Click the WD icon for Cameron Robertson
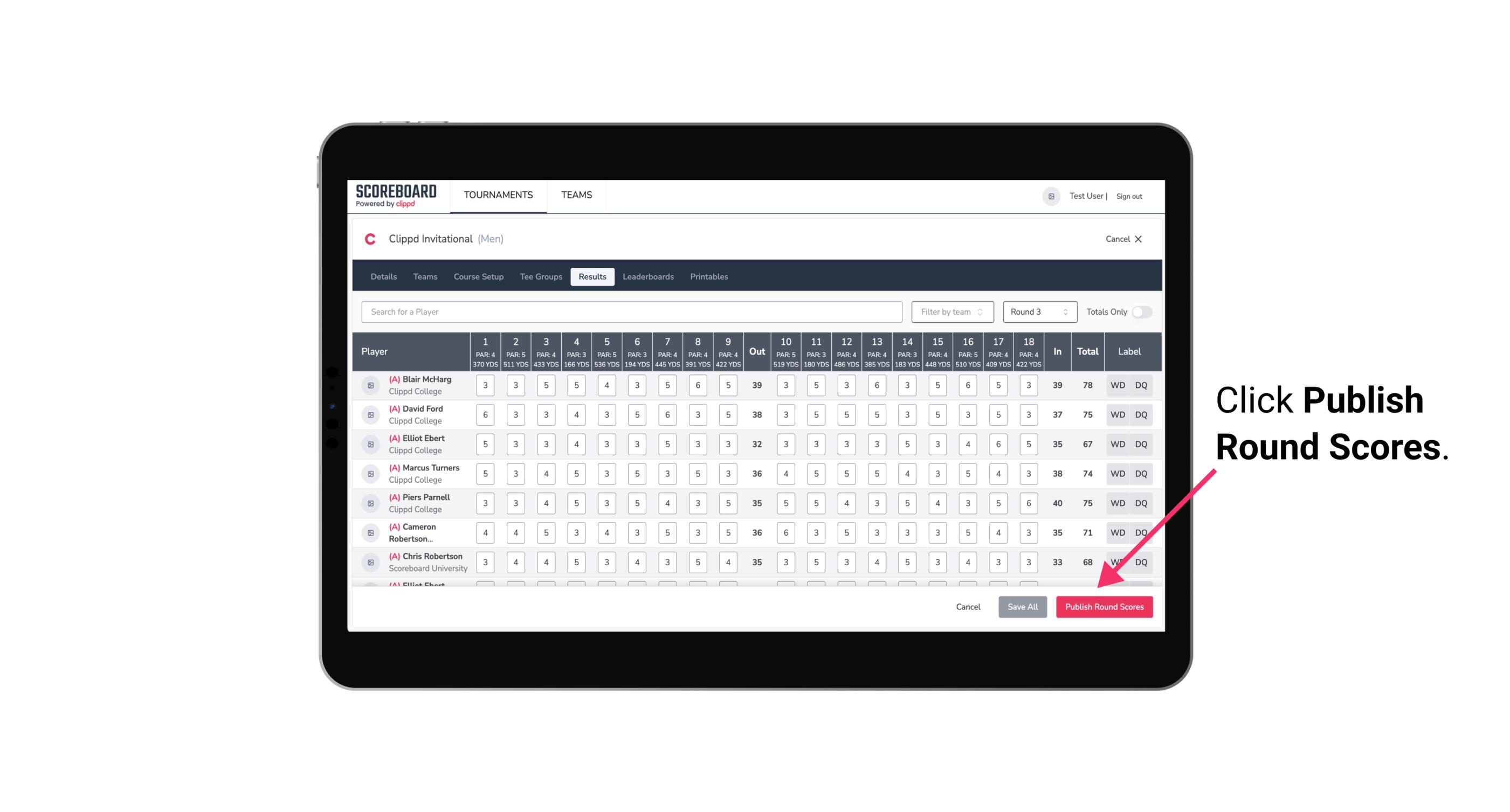Viewport: 1510px width, 812px height. tap(1118, 532)
